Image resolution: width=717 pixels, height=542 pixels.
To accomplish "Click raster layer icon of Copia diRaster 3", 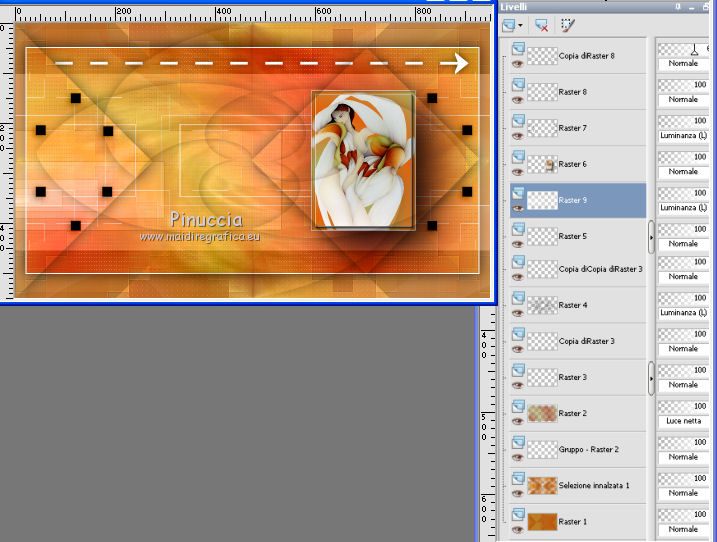I will pyautogui.click(x=518, y=333).
